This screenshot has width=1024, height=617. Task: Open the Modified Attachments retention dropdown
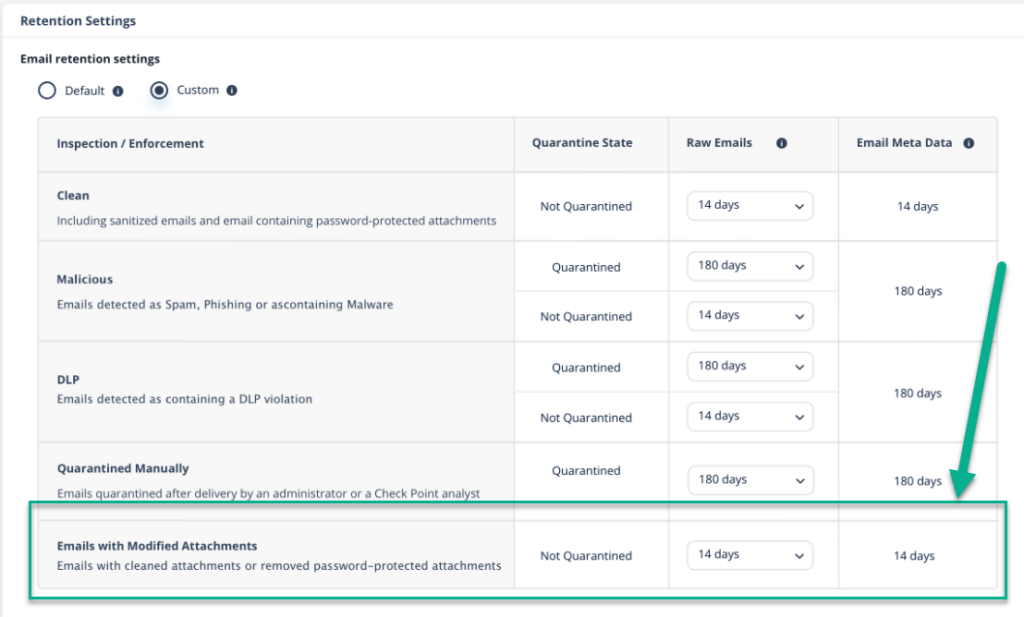click(749, 555)
